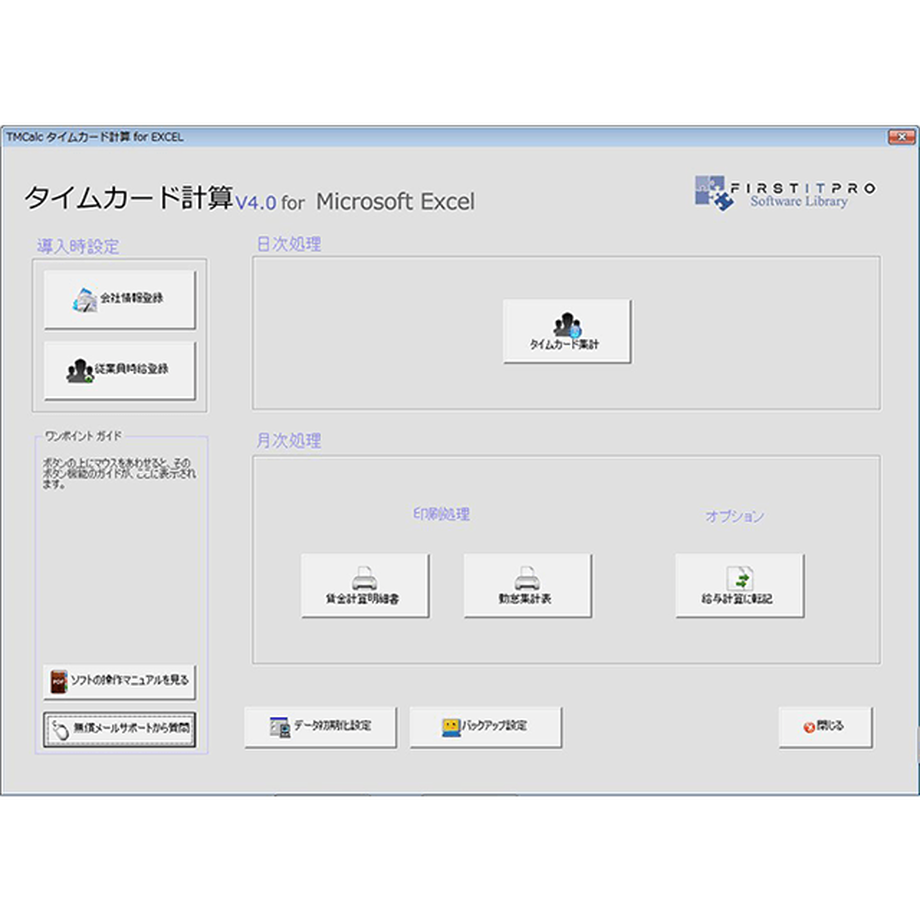Click the 月次処理 section heading

[x=289, y=440]
